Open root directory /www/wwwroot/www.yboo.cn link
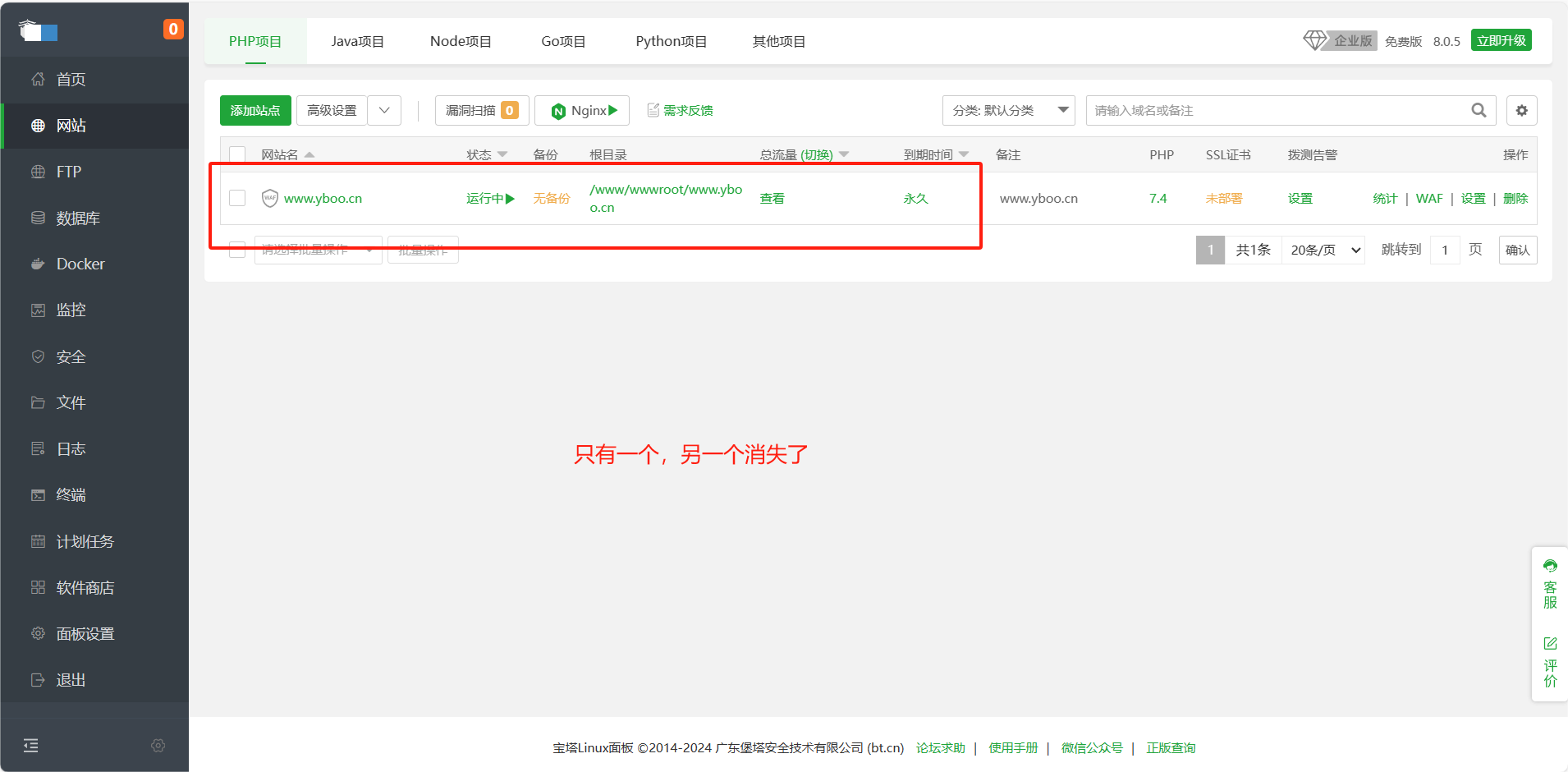This screenshot has height=772, width=1568. pyautogui.click(x=666, y=198)
